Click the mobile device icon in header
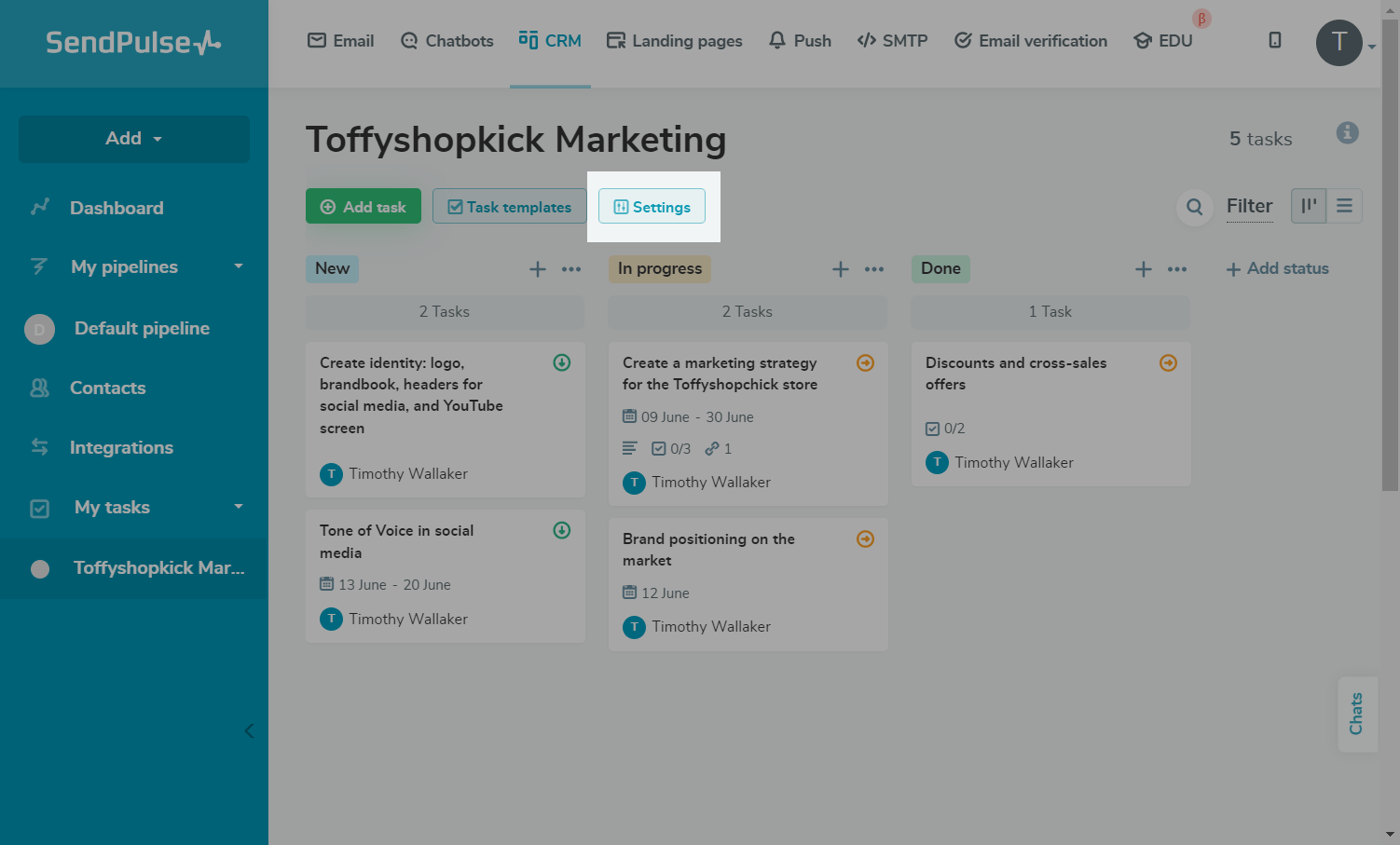This screenshot has height=845, width=1400. [x=1275, y=40]
